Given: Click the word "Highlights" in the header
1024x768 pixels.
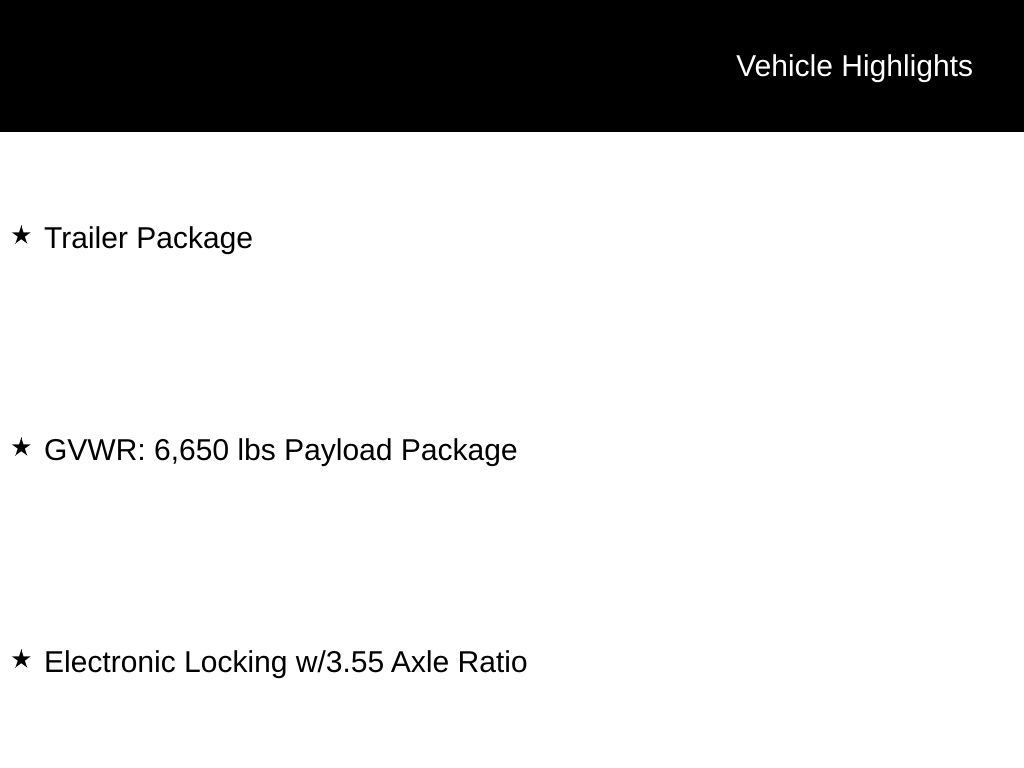Looking at the screenshot, I should tap(907, 66).
